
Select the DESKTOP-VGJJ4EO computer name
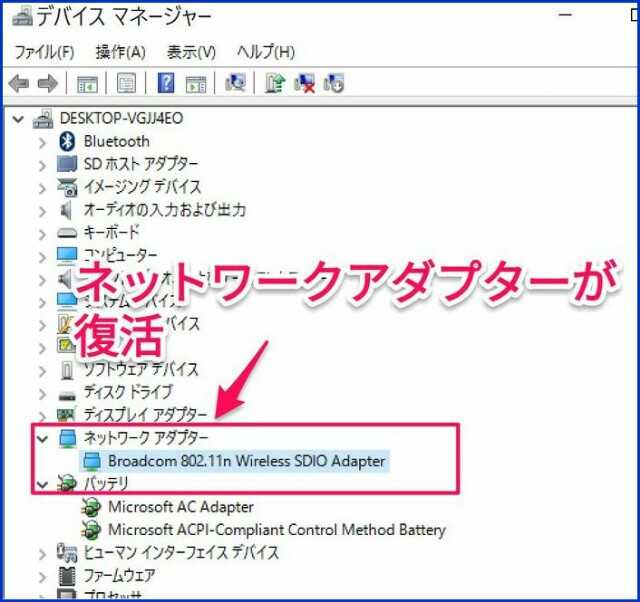pyautogui.click(x=121, y=118)
